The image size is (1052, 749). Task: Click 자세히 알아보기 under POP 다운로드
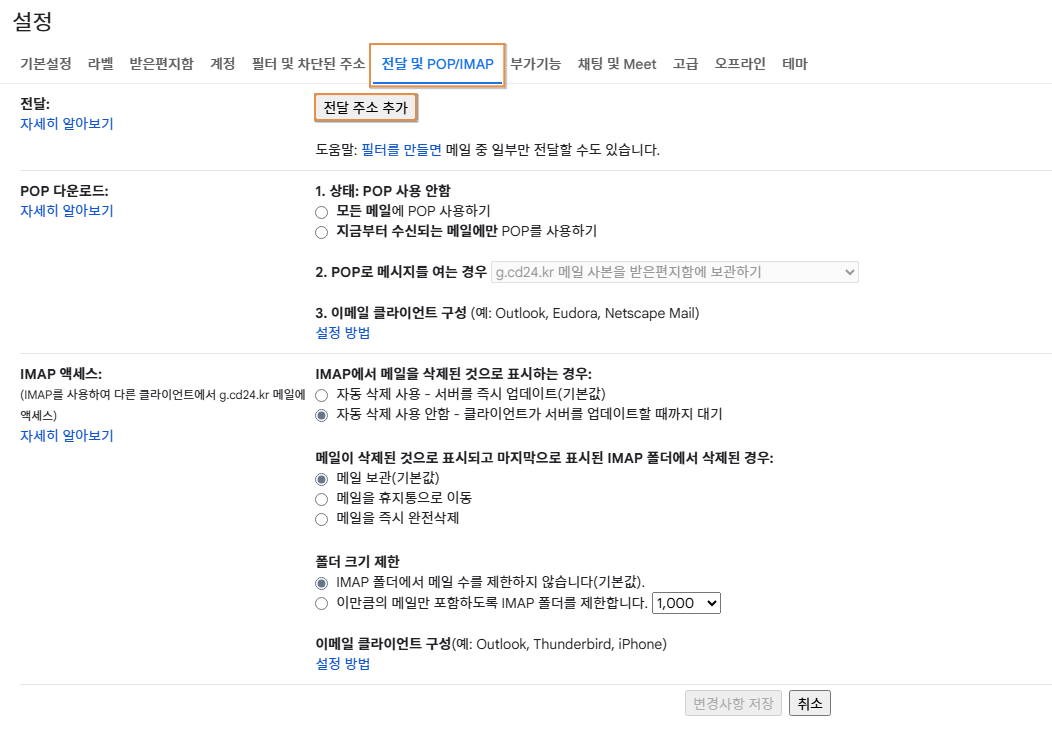pos(67,211)
